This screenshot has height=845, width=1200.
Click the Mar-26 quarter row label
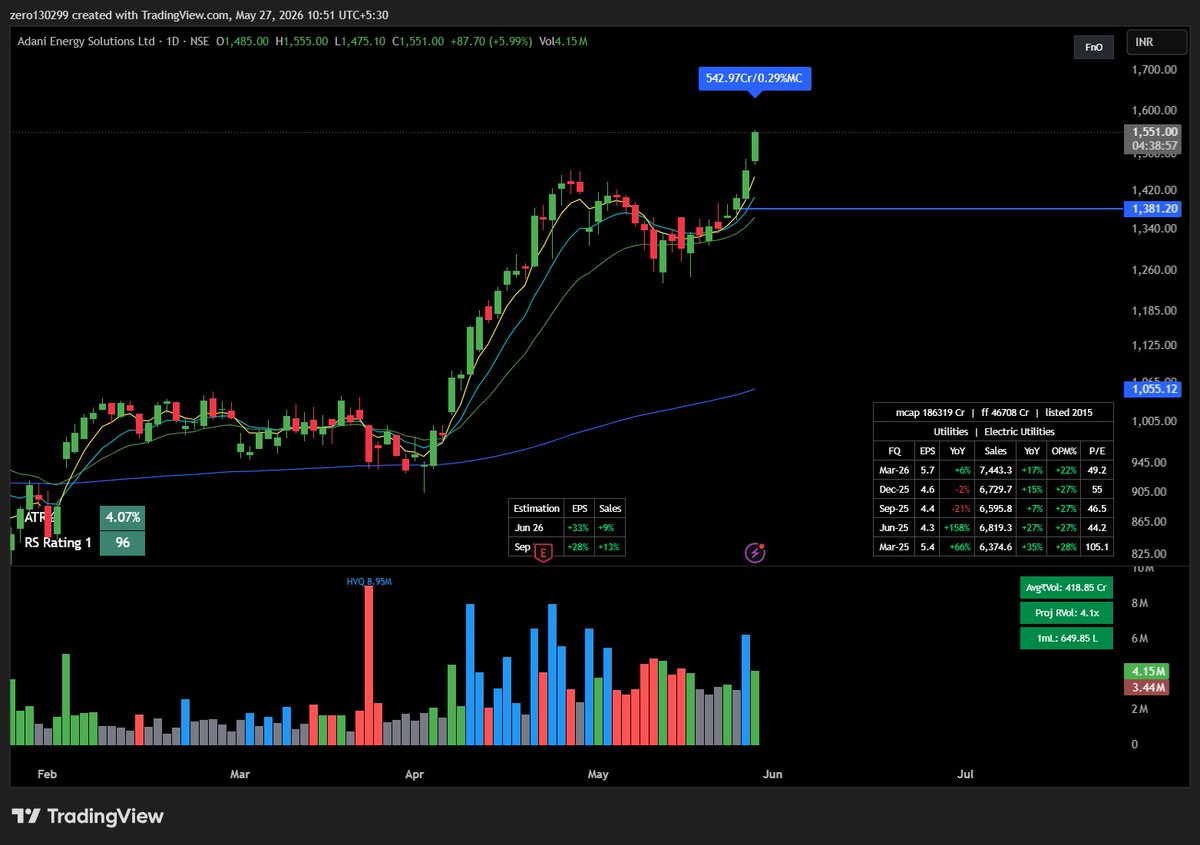click(x=894, y=470)
